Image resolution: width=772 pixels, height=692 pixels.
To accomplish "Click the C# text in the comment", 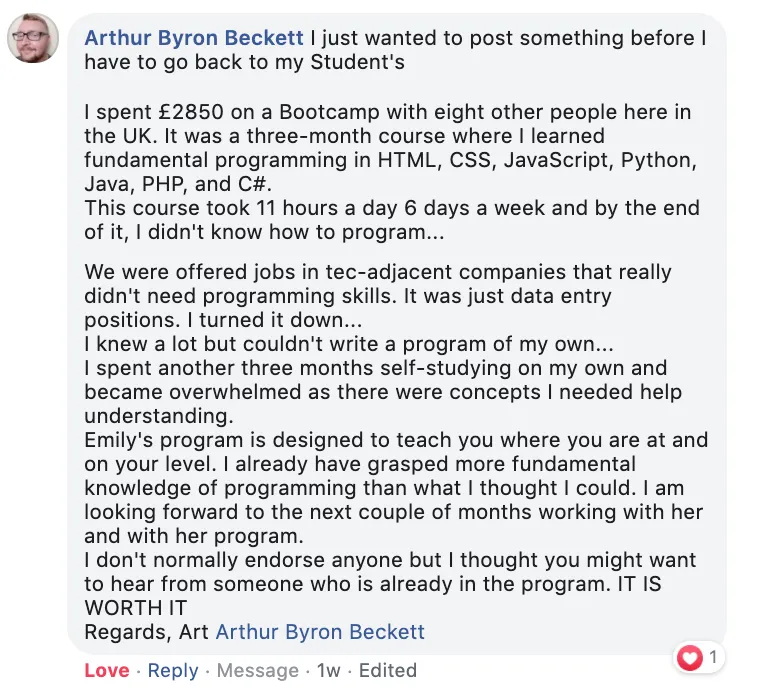I will tap(255, 184).
